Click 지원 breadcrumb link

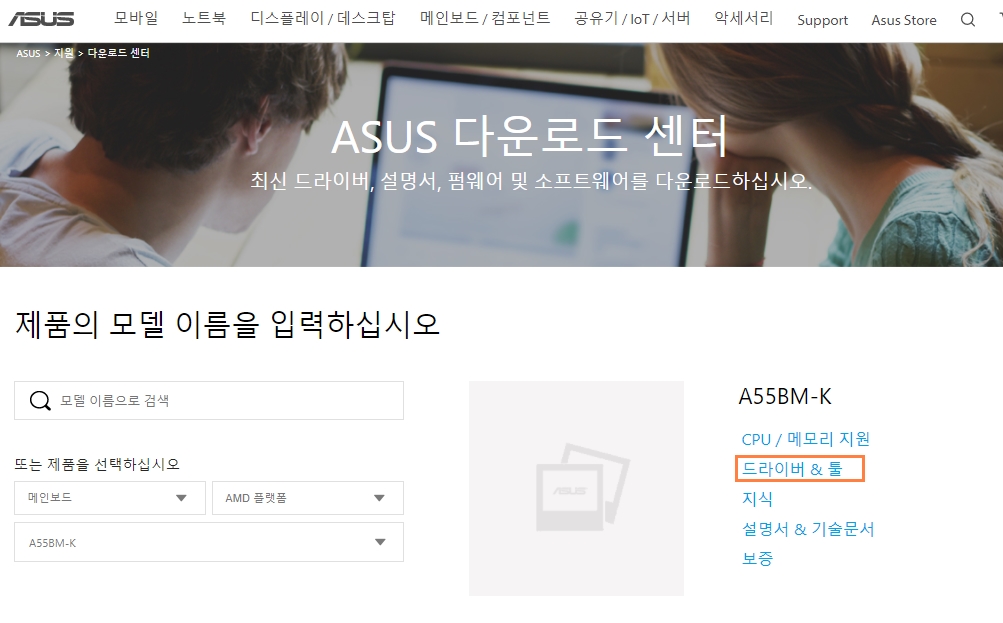64,53
